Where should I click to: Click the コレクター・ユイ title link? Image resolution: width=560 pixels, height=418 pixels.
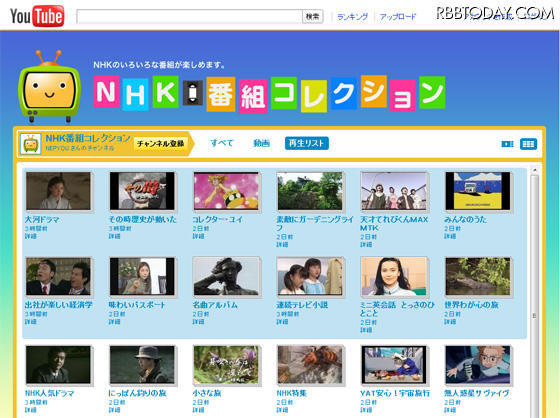point(218,219)
